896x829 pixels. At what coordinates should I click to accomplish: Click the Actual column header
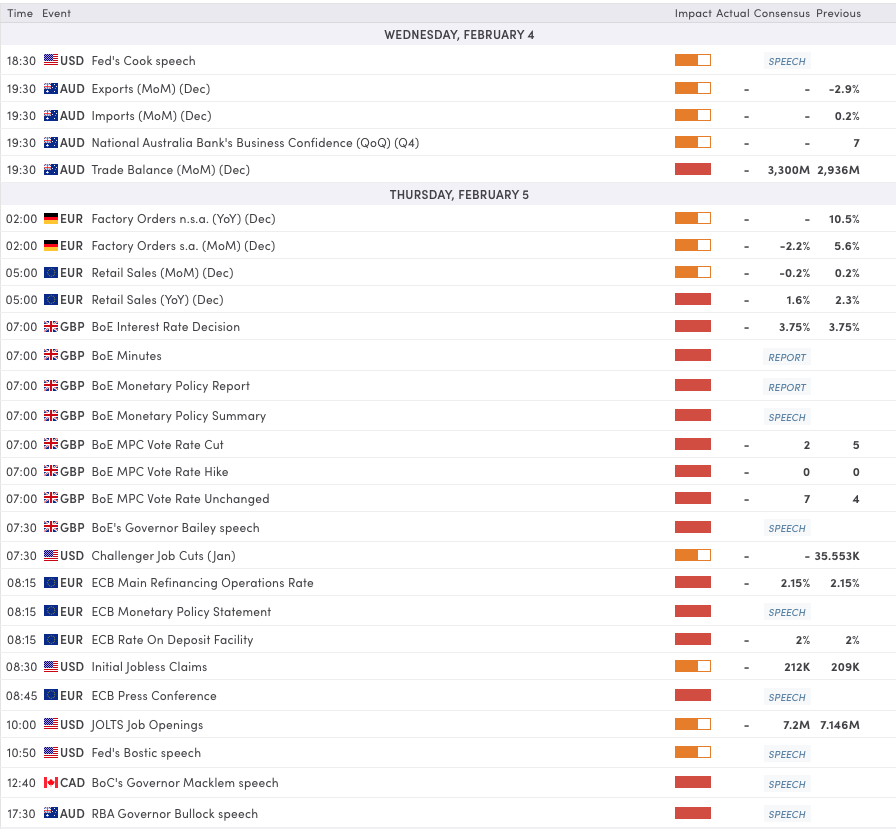pos(733,13)
